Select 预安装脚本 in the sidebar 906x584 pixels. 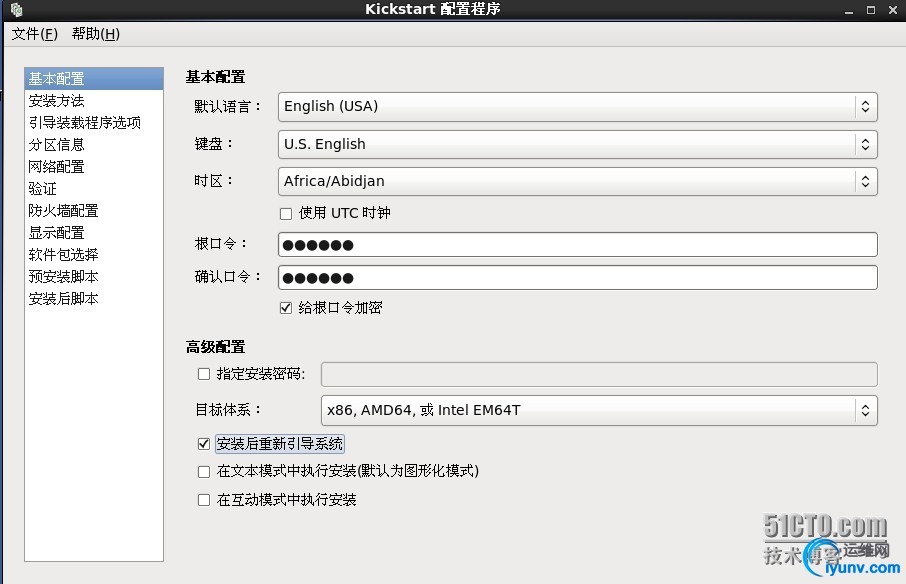94,276
